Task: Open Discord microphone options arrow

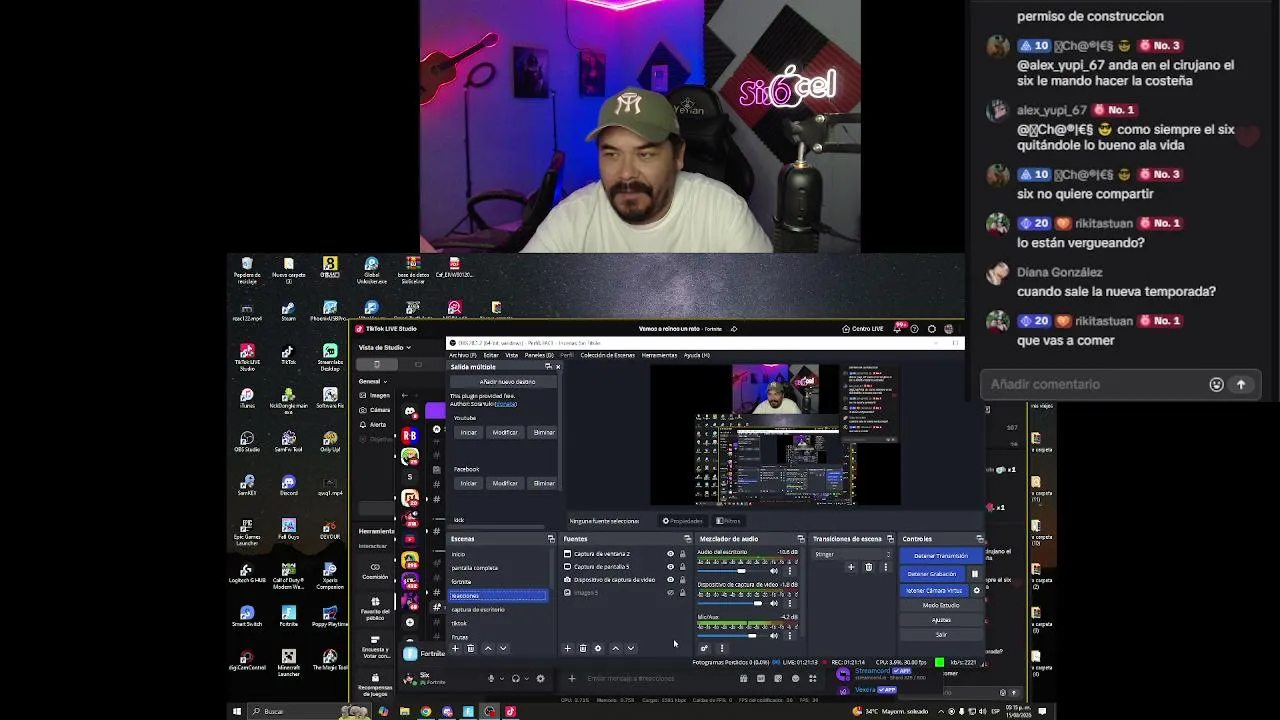Action: coord(503,678)
